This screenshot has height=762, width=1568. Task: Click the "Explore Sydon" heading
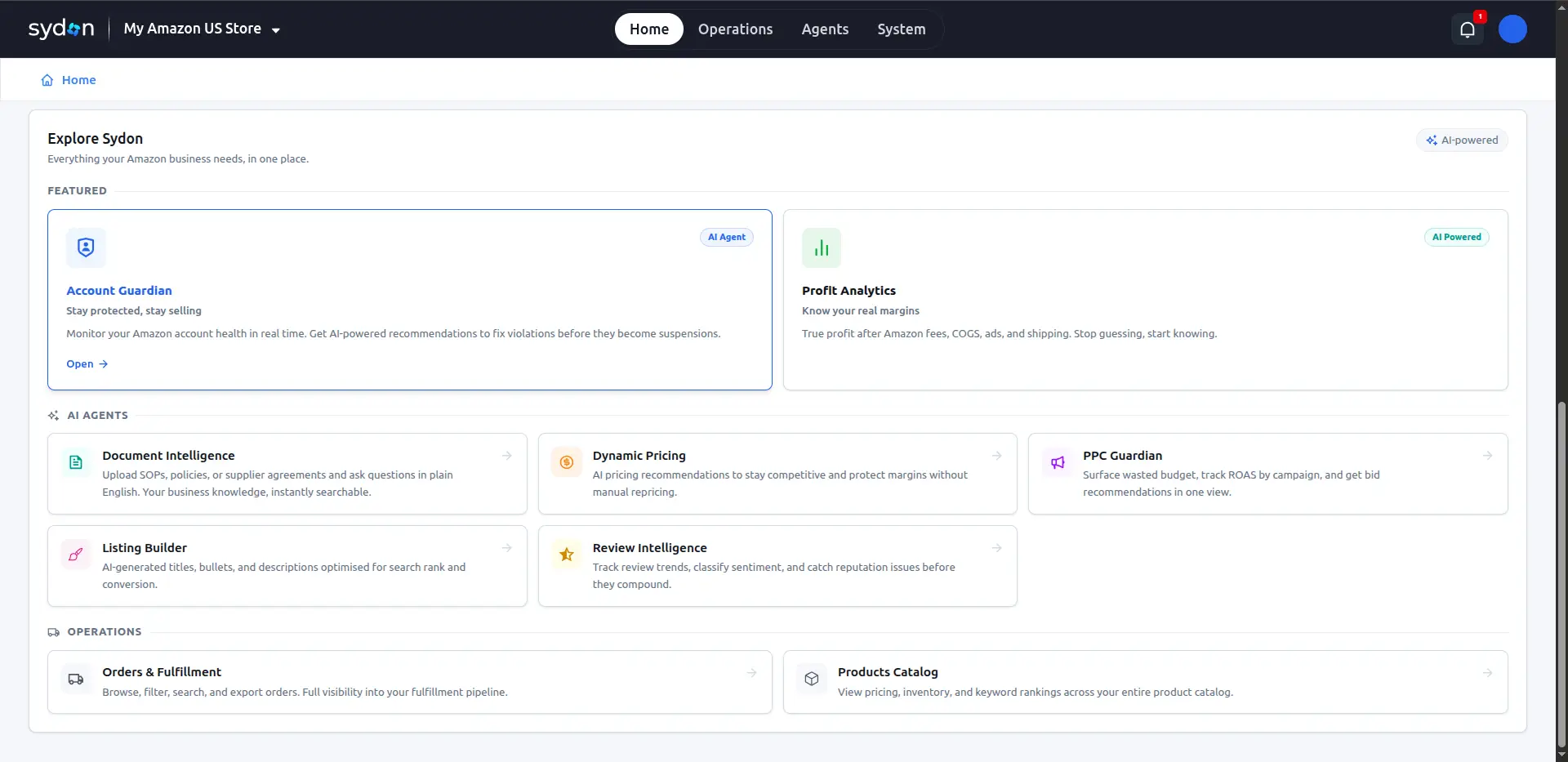95,139
